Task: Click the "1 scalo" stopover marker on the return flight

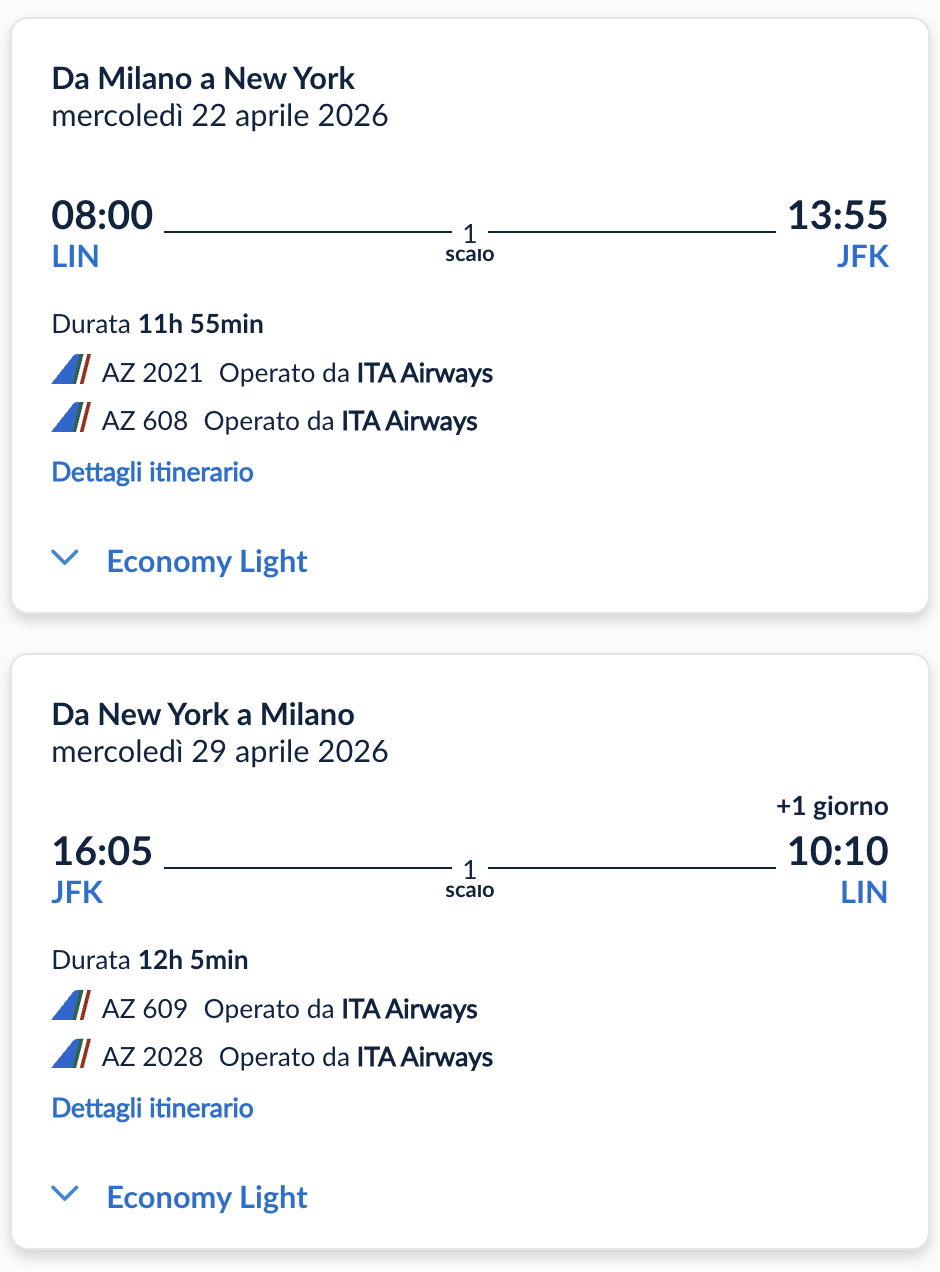Action: tap(470, 878)
